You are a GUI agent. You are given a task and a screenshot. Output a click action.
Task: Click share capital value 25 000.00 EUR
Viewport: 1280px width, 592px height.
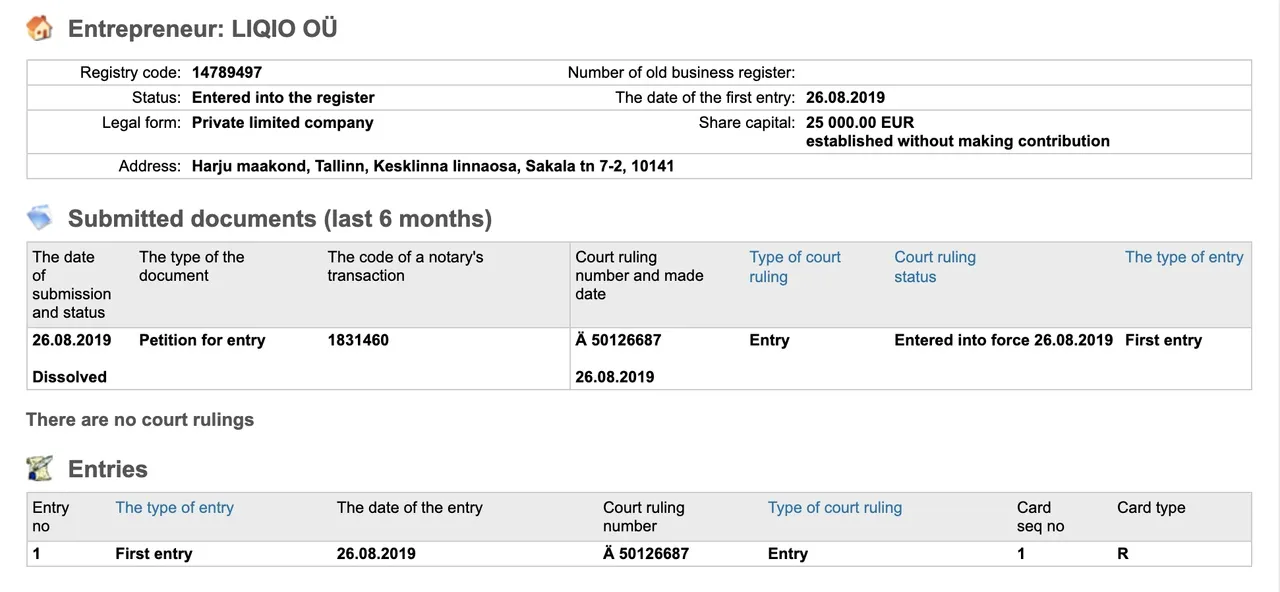860,123
